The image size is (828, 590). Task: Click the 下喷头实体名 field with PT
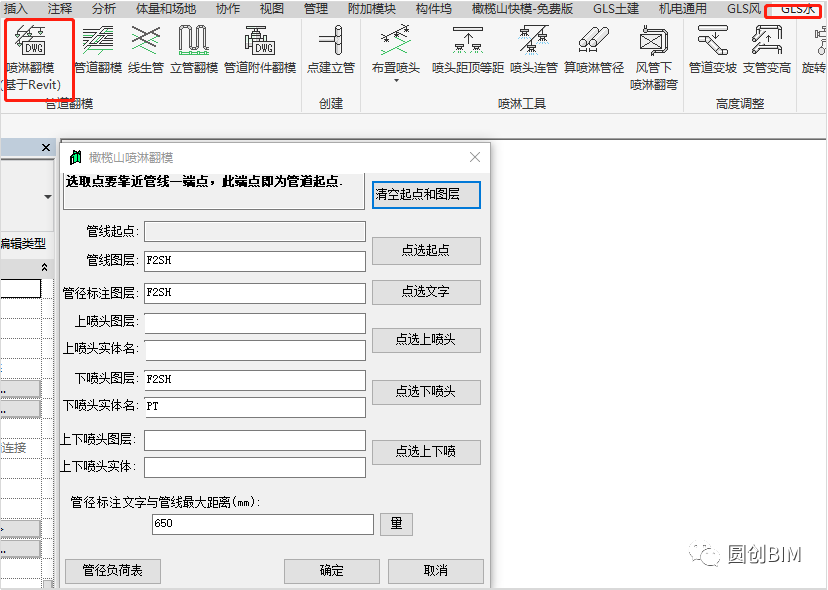(255, 407)
